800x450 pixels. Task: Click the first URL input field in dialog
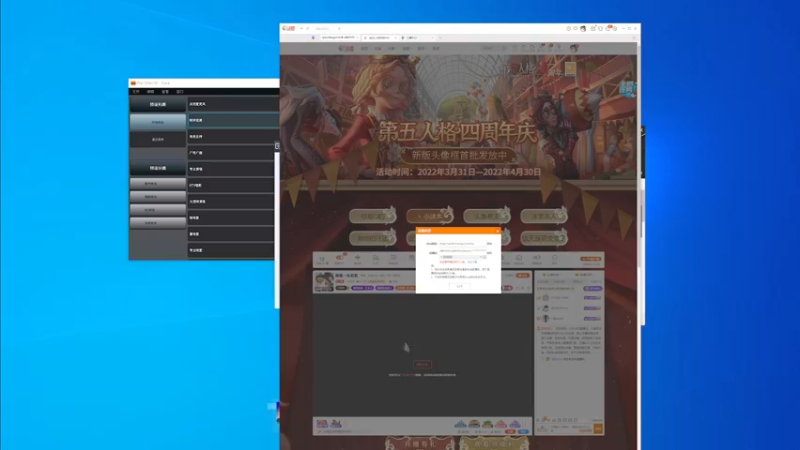click(x=462, y=244)
